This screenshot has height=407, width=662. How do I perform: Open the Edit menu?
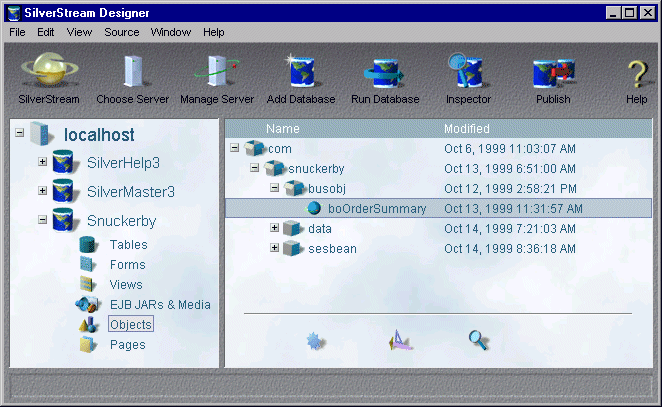click(46, 32)
